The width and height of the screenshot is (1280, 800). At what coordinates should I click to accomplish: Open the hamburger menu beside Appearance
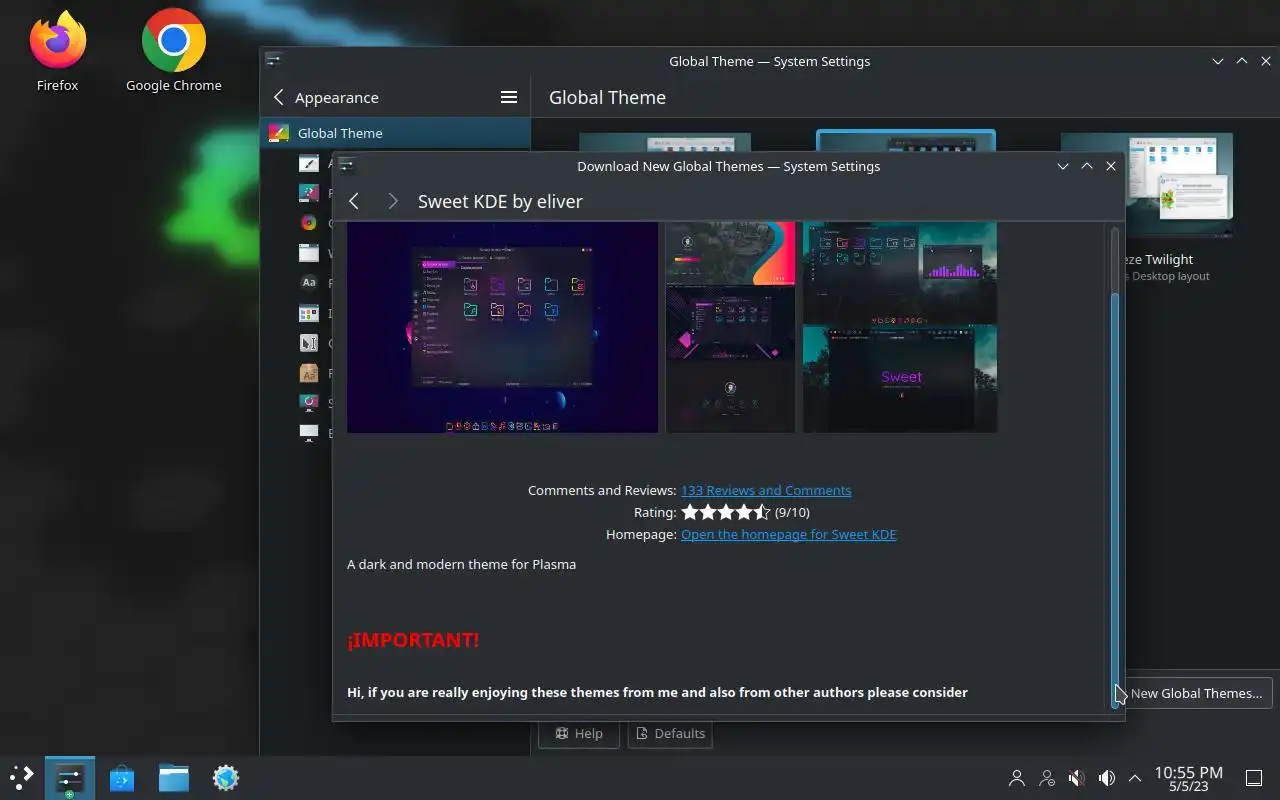point(509,97)
